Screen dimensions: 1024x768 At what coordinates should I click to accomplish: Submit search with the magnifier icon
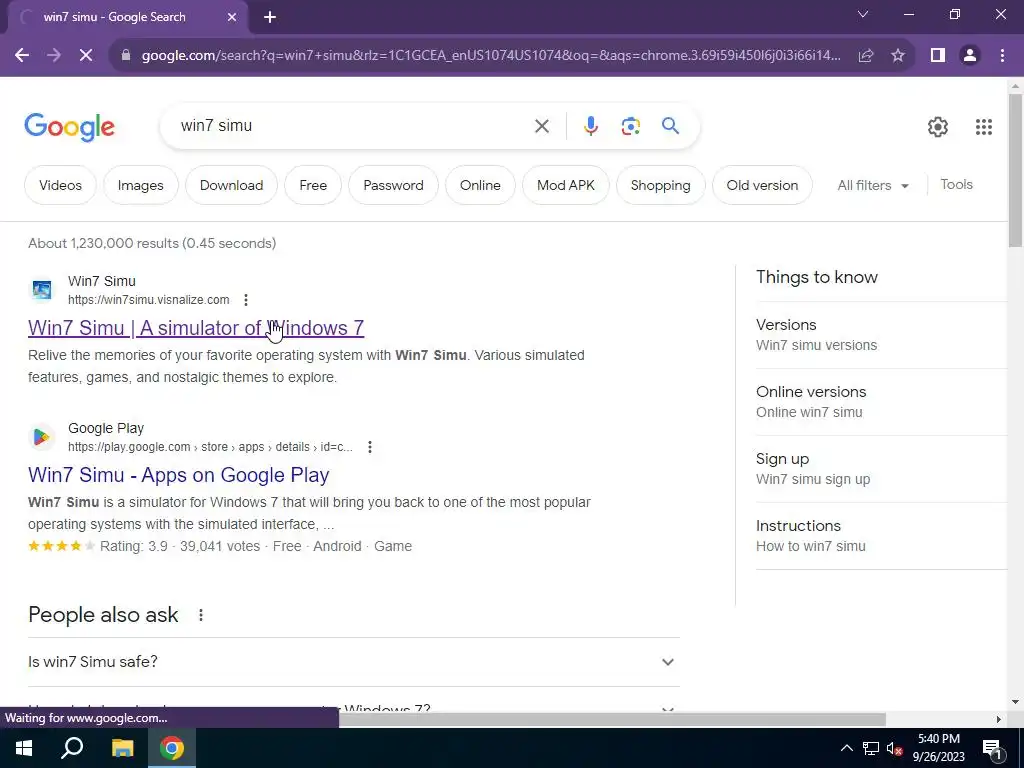pos(670,125)
